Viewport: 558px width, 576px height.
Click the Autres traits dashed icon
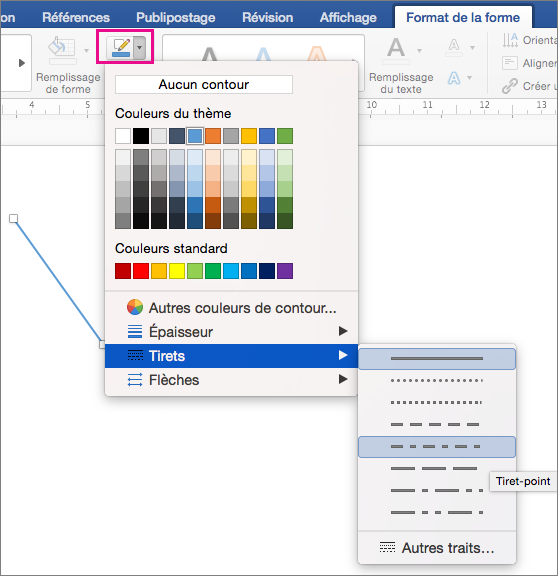coord(387,547)
